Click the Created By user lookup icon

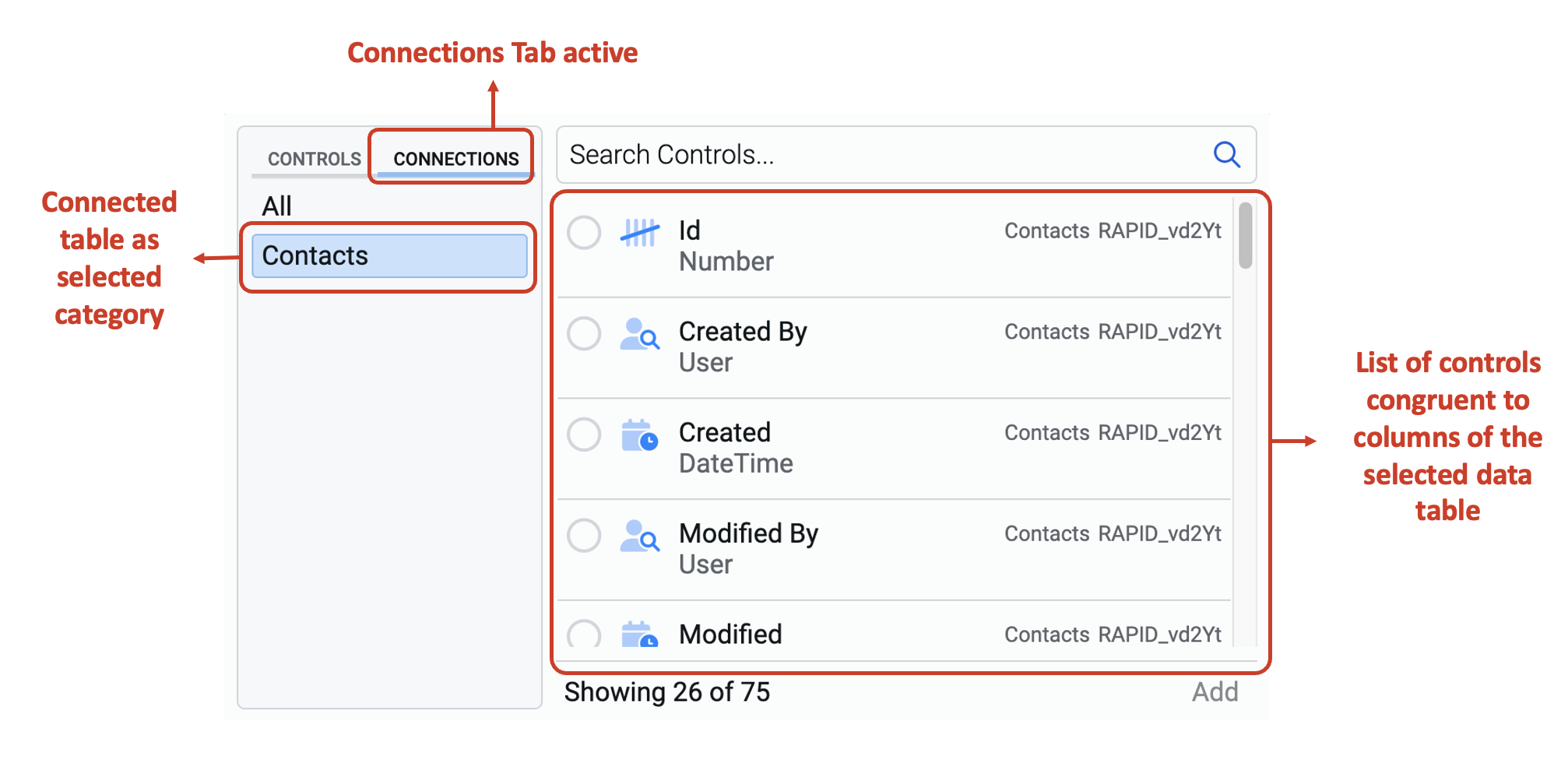coord(640,334)
